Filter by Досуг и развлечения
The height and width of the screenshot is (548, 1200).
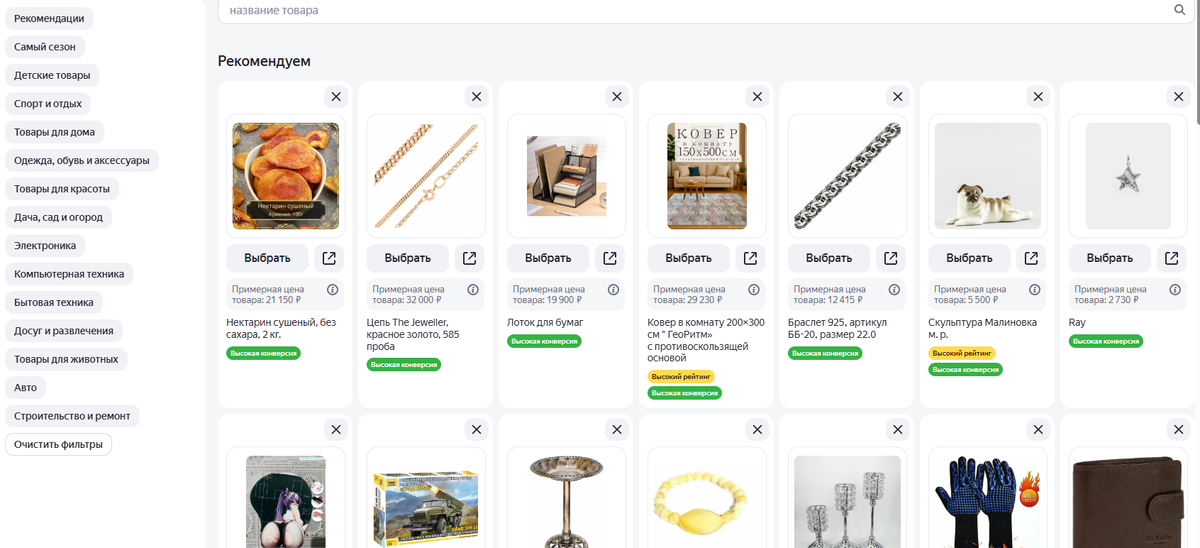point(64,330)
